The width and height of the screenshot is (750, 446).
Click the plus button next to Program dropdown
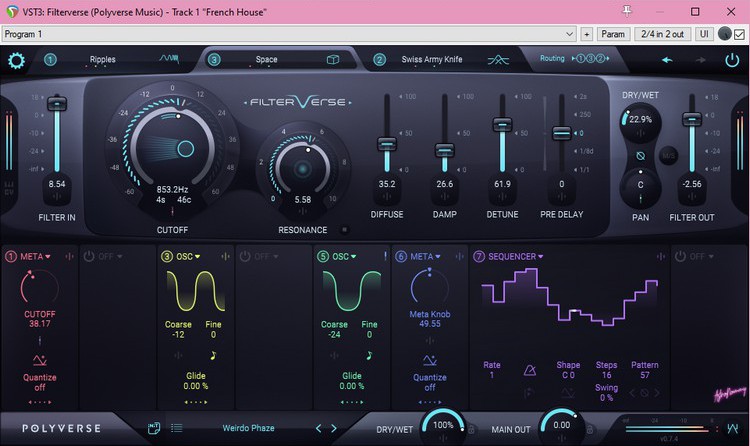[x=586, y=34]
